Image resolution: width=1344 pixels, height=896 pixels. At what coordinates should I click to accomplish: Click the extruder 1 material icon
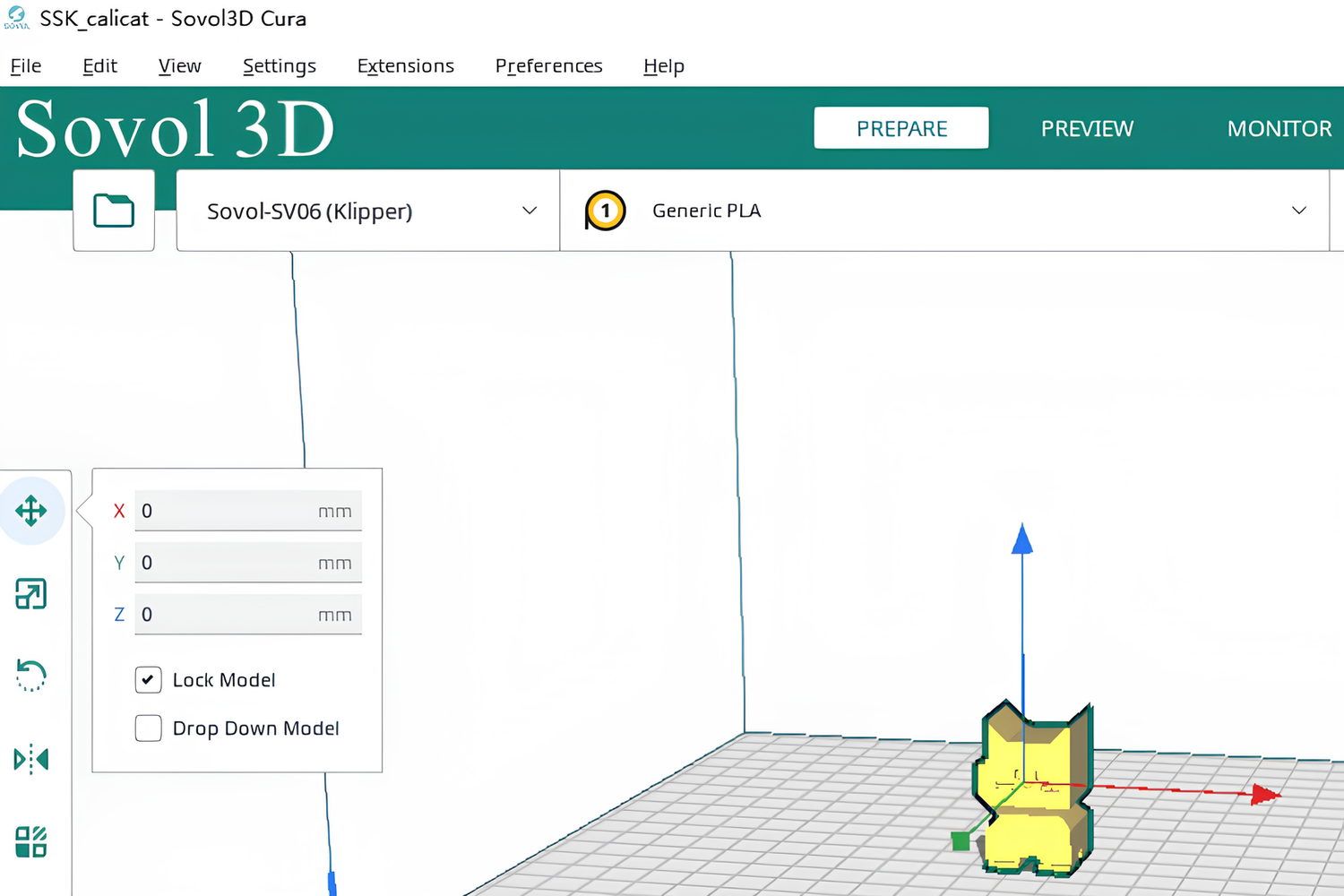(x=605, y=211)
